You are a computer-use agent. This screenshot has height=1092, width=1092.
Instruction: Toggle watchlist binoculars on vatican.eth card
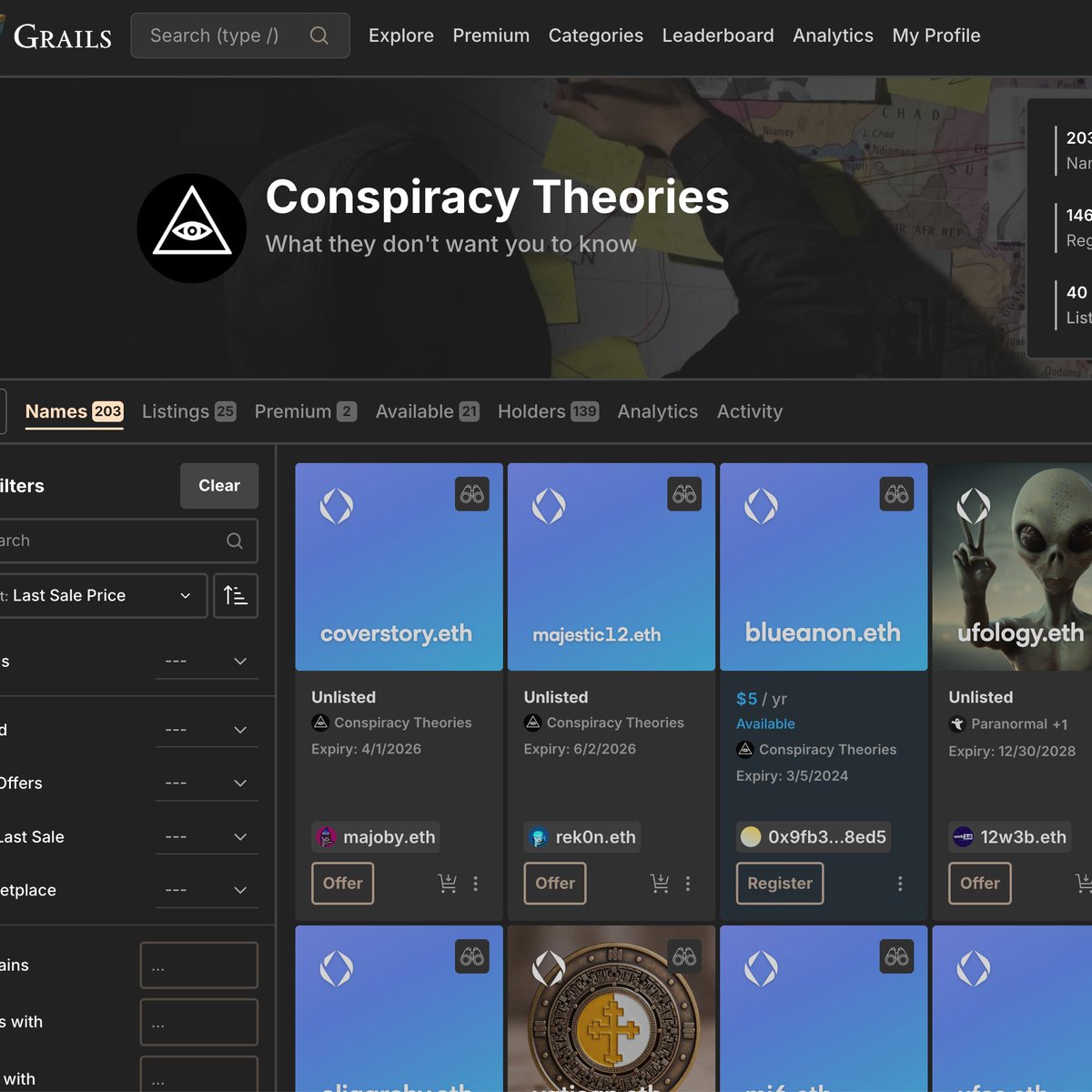click(684, 956)
